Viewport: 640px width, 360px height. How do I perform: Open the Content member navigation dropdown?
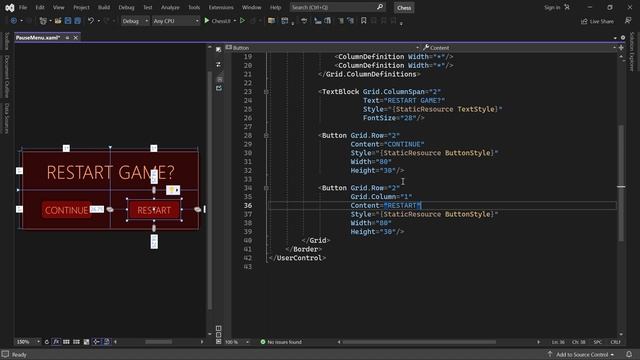point(519,48)
